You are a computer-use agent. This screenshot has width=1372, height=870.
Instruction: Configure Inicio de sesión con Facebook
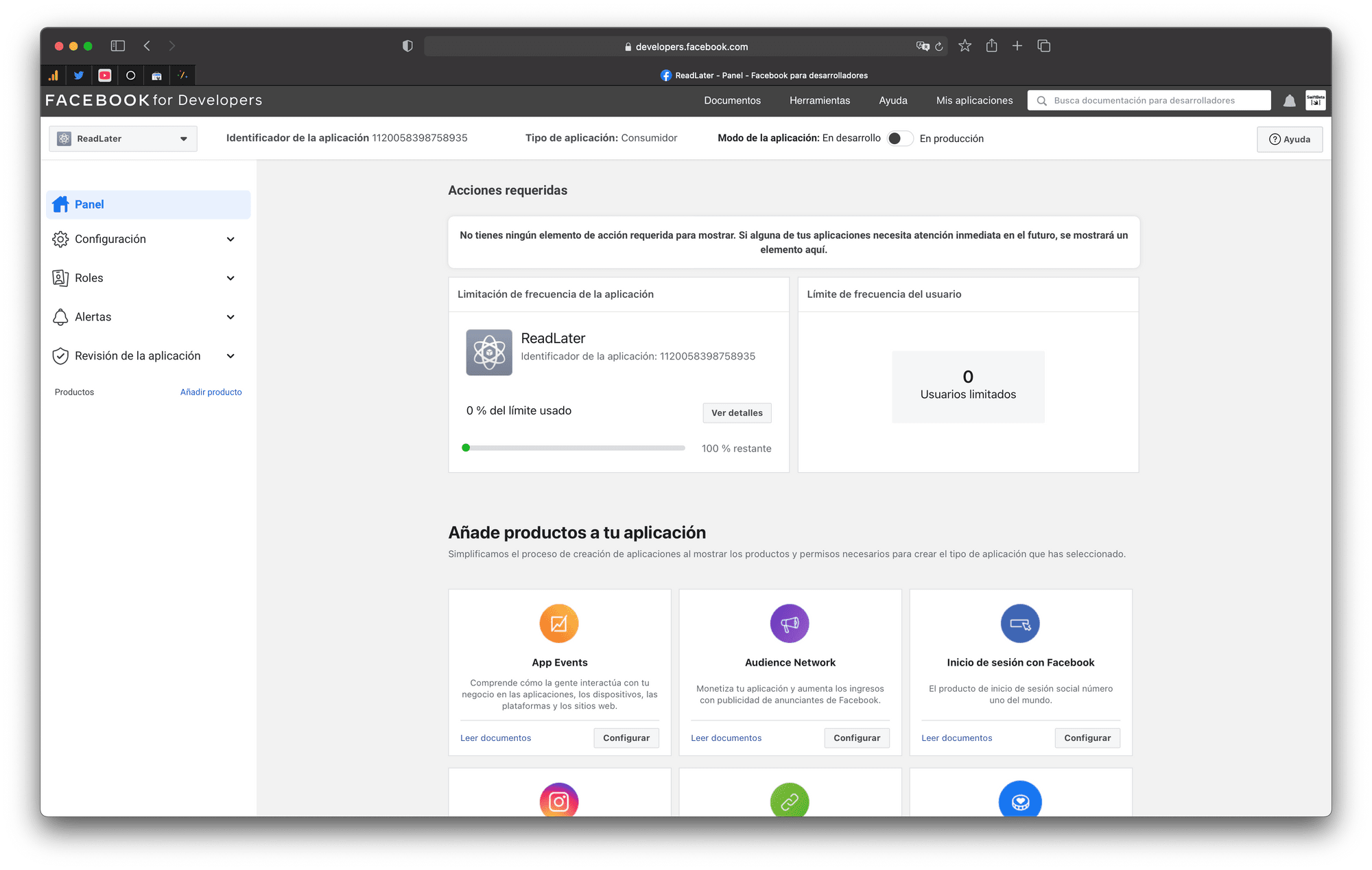[1087, 738]
